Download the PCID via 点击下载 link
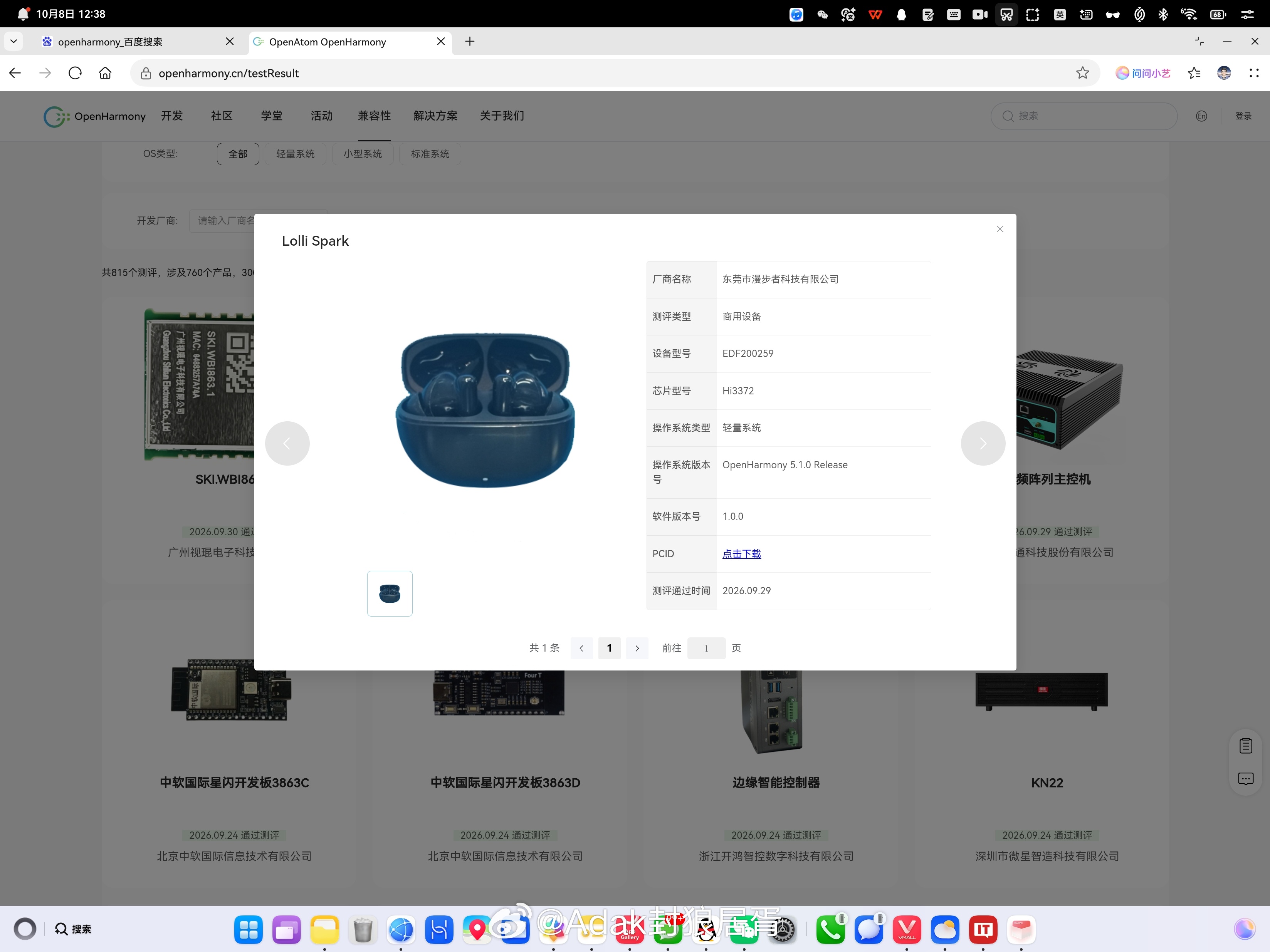This screenshot has height=952, width=1270. [741, 554]
